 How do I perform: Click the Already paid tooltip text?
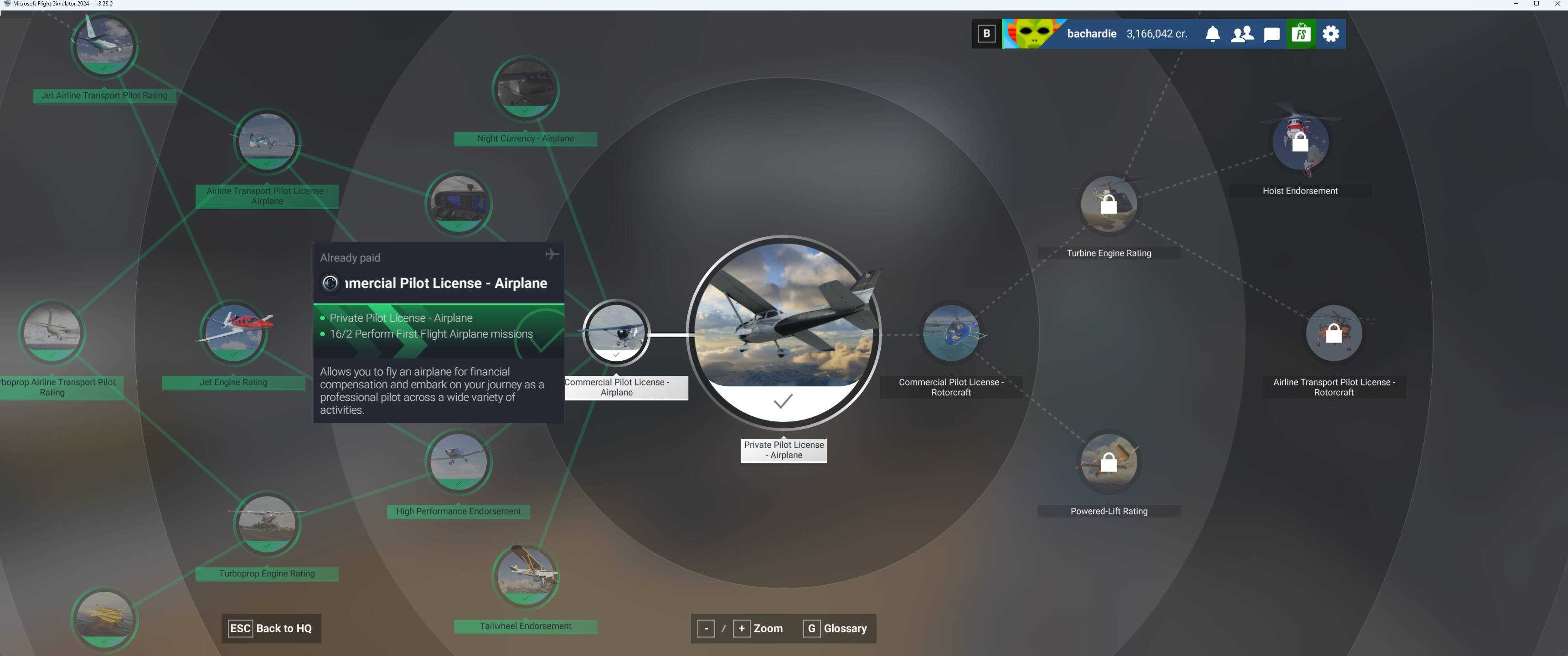[x=350, y=258]
